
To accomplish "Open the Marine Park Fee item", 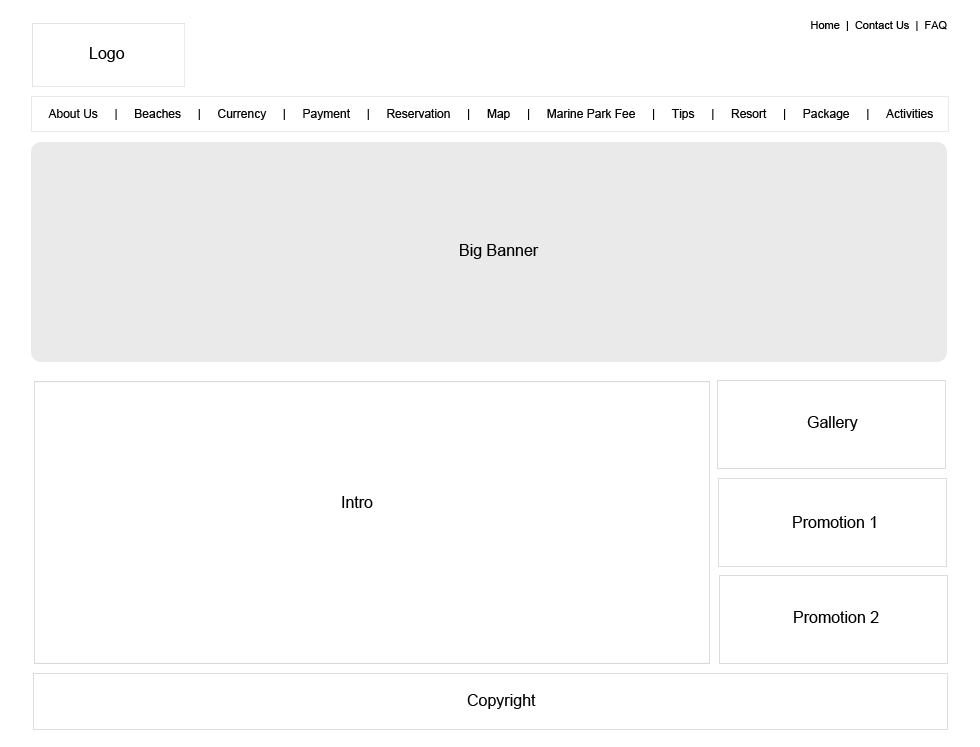I will pos(591,114).
